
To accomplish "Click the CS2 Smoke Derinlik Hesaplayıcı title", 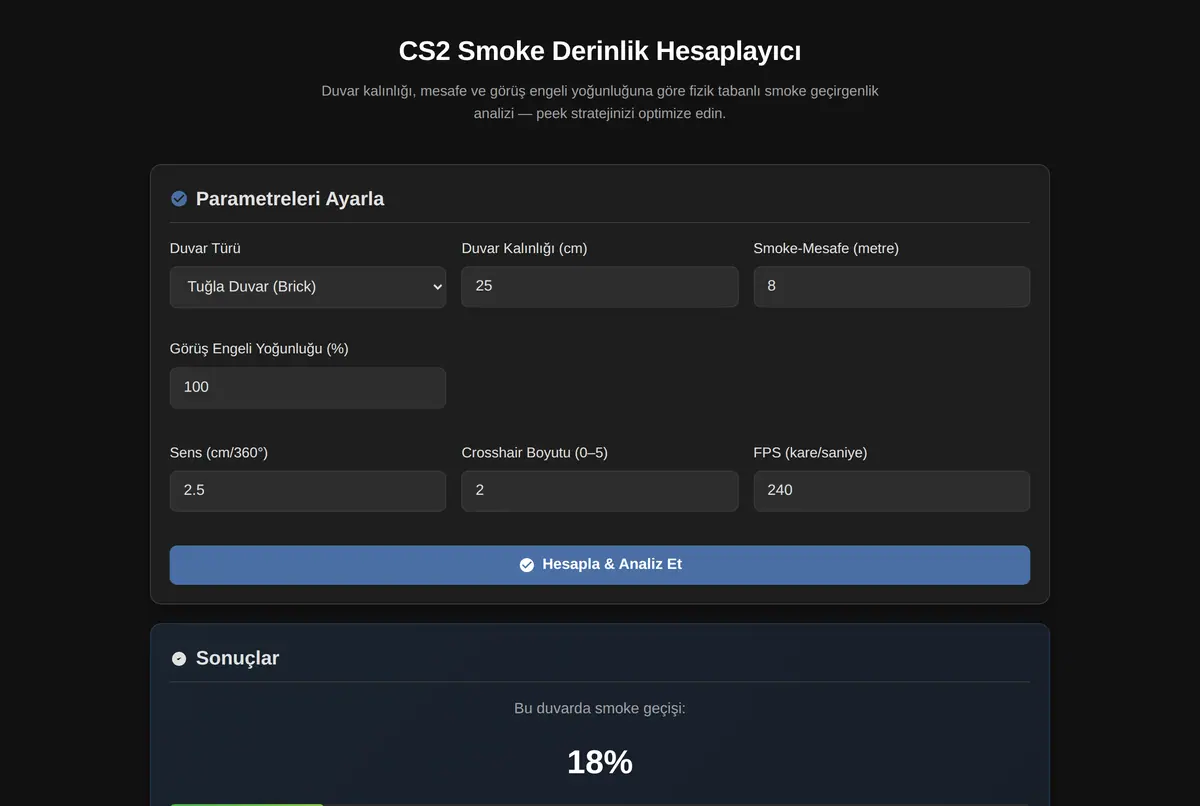I will (x=600, y=51).
